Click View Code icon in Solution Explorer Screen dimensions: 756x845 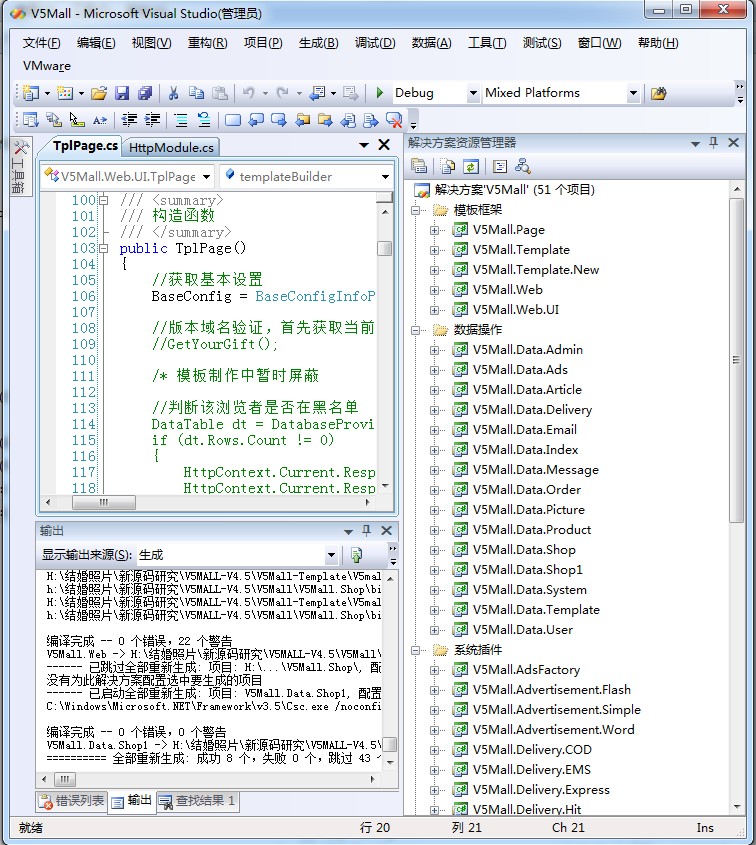point(500,167)
